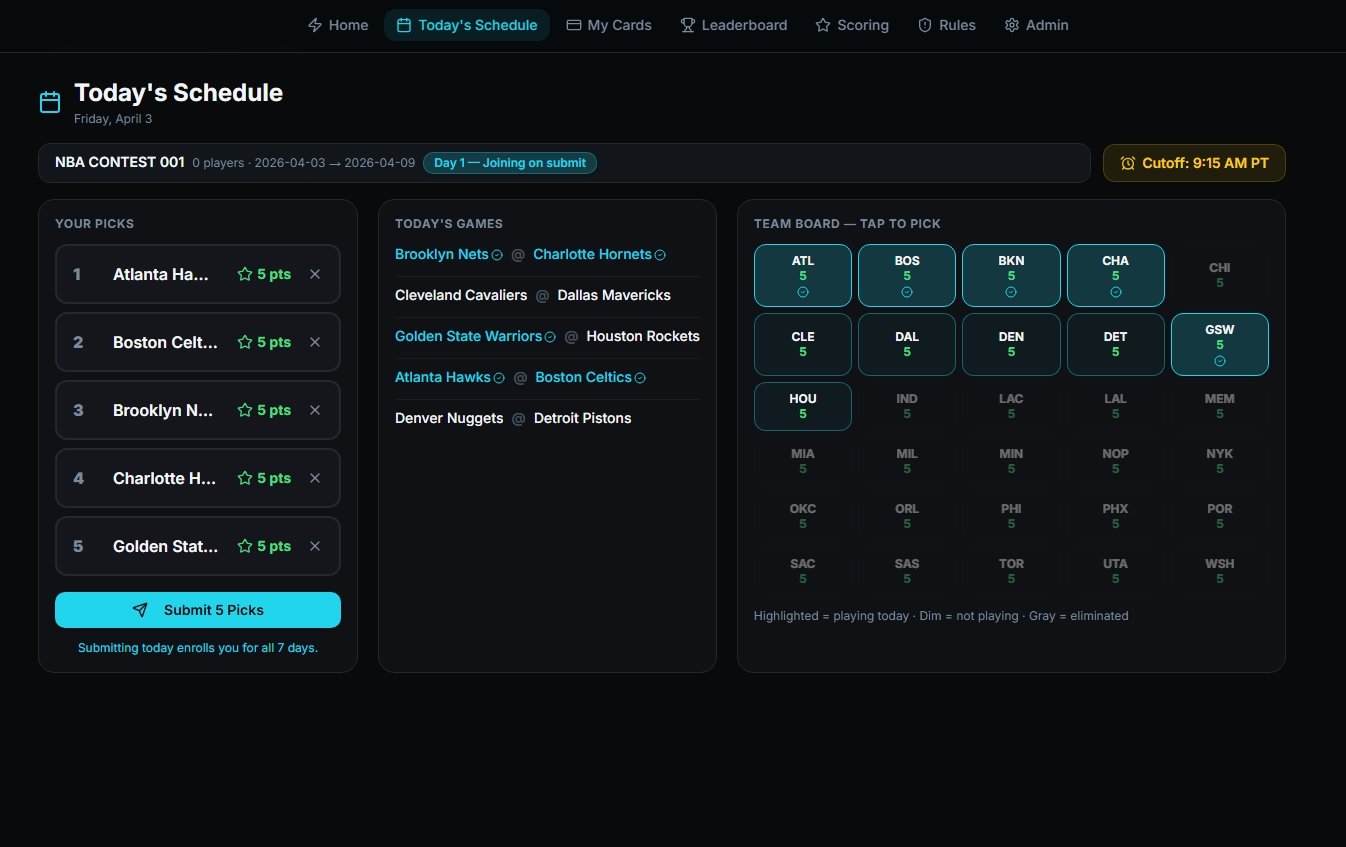Select the HOU team tile
This screenshot has width=1346, height=847.
click(802, 406)
